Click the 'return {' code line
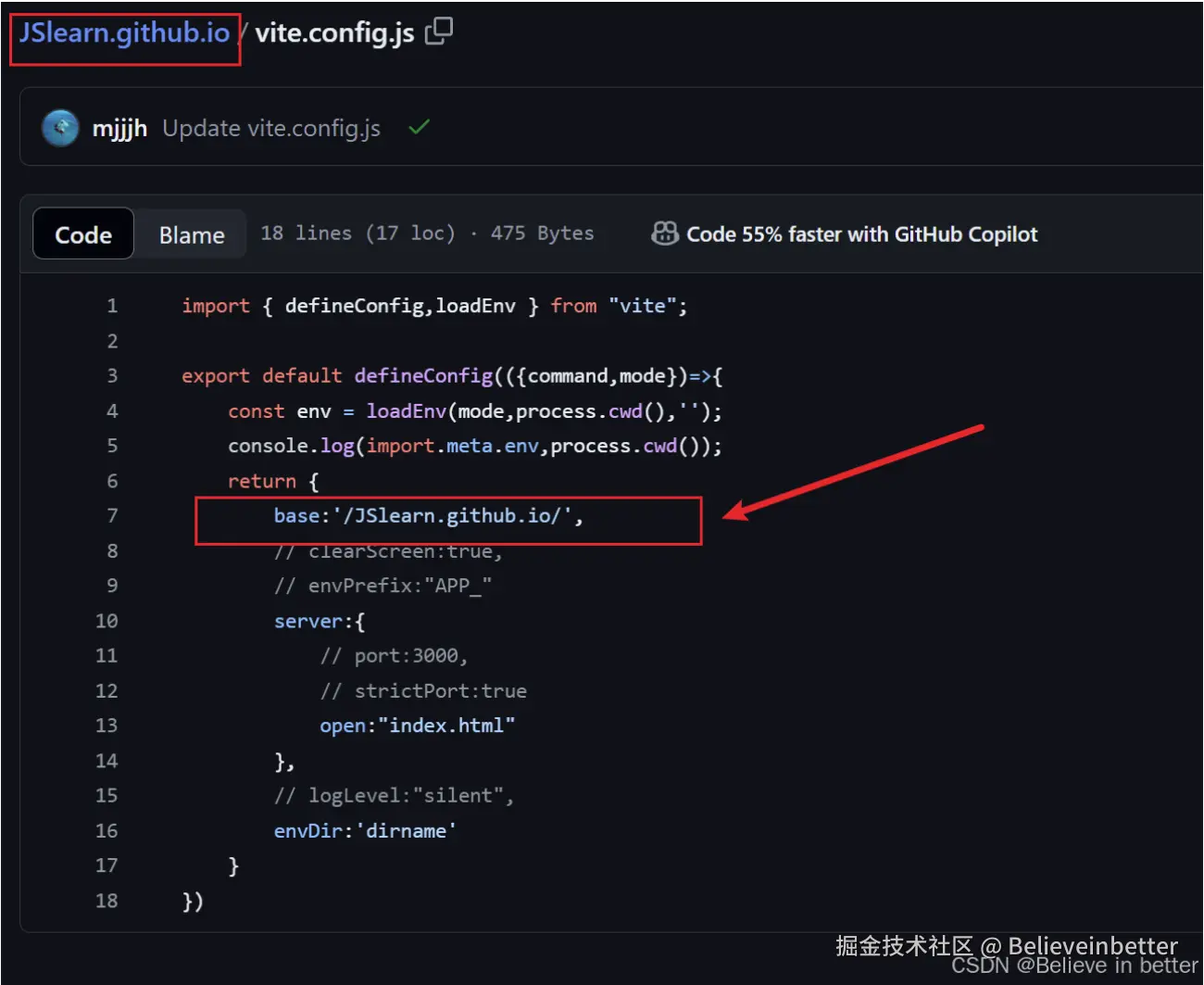This screenshot has width=1204, height=985. pyautogui.click(x=273, y=481)
